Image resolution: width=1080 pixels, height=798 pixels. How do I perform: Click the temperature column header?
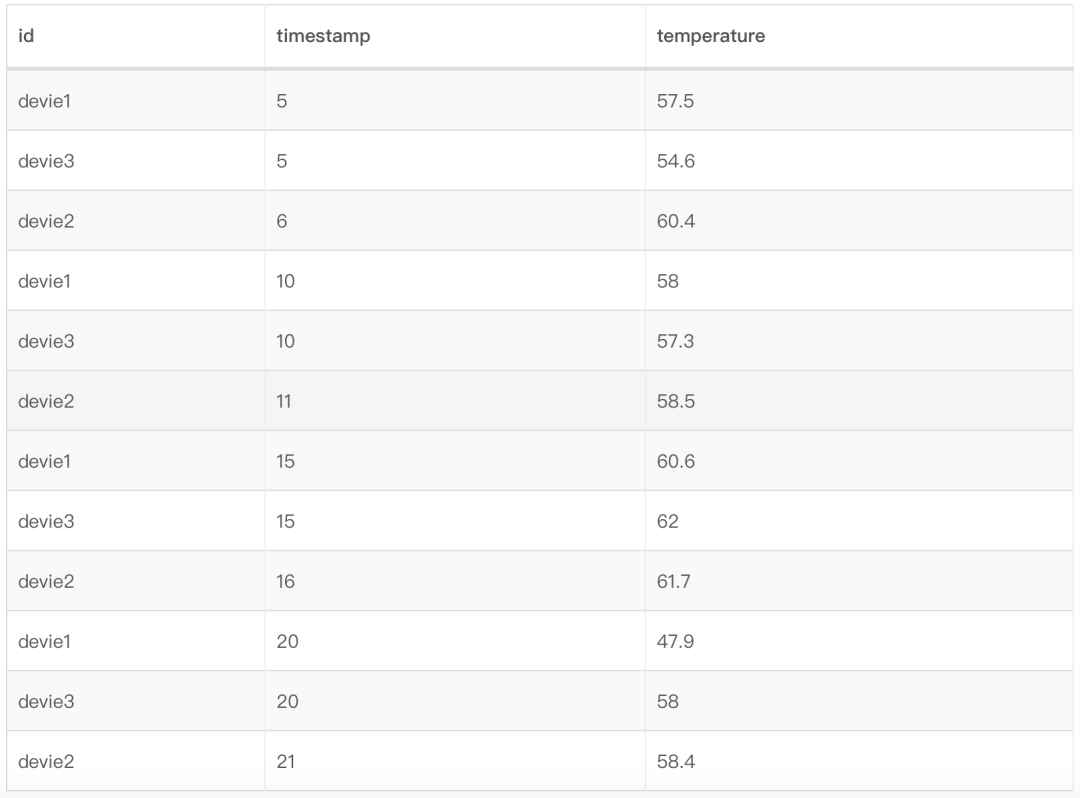pyautogui.click(x=711, y=37)
